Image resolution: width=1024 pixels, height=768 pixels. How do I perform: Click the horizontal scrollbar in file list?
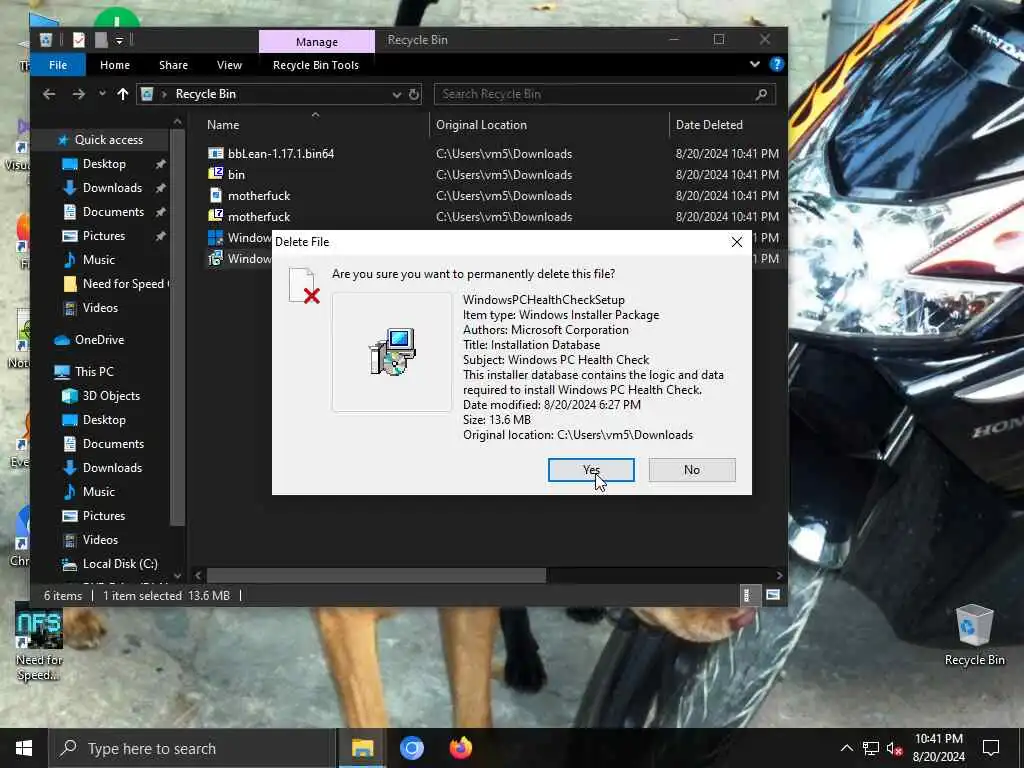pos(376,575)
